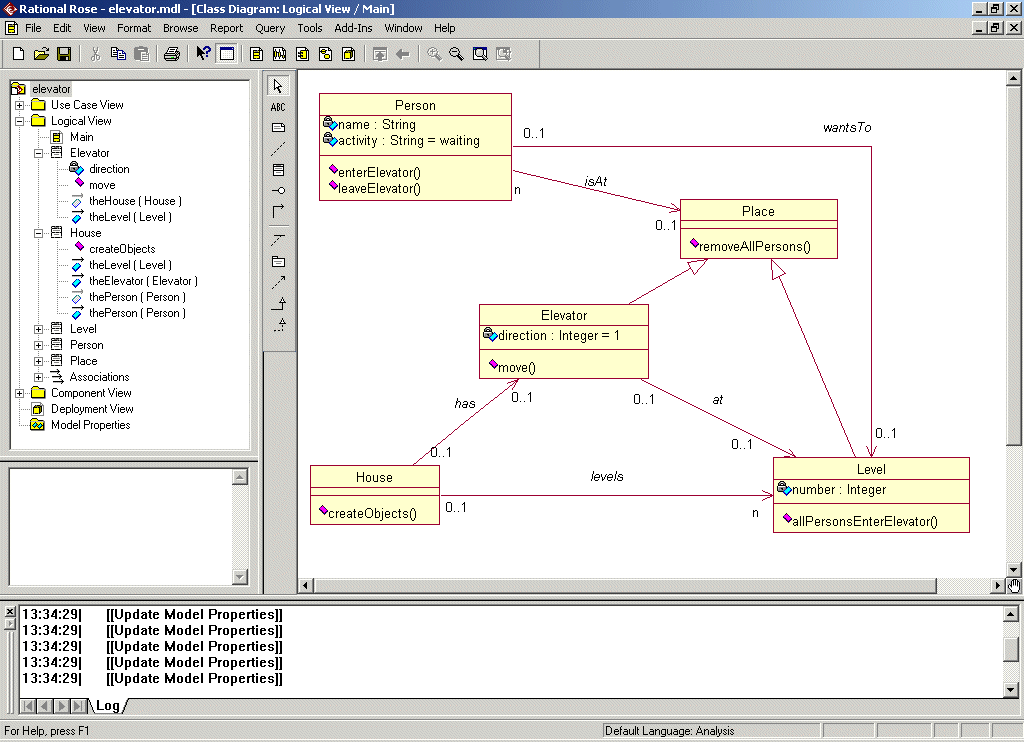Select the Association Class tool
This screenshot has height=742, width=1024.
[278, 240]
